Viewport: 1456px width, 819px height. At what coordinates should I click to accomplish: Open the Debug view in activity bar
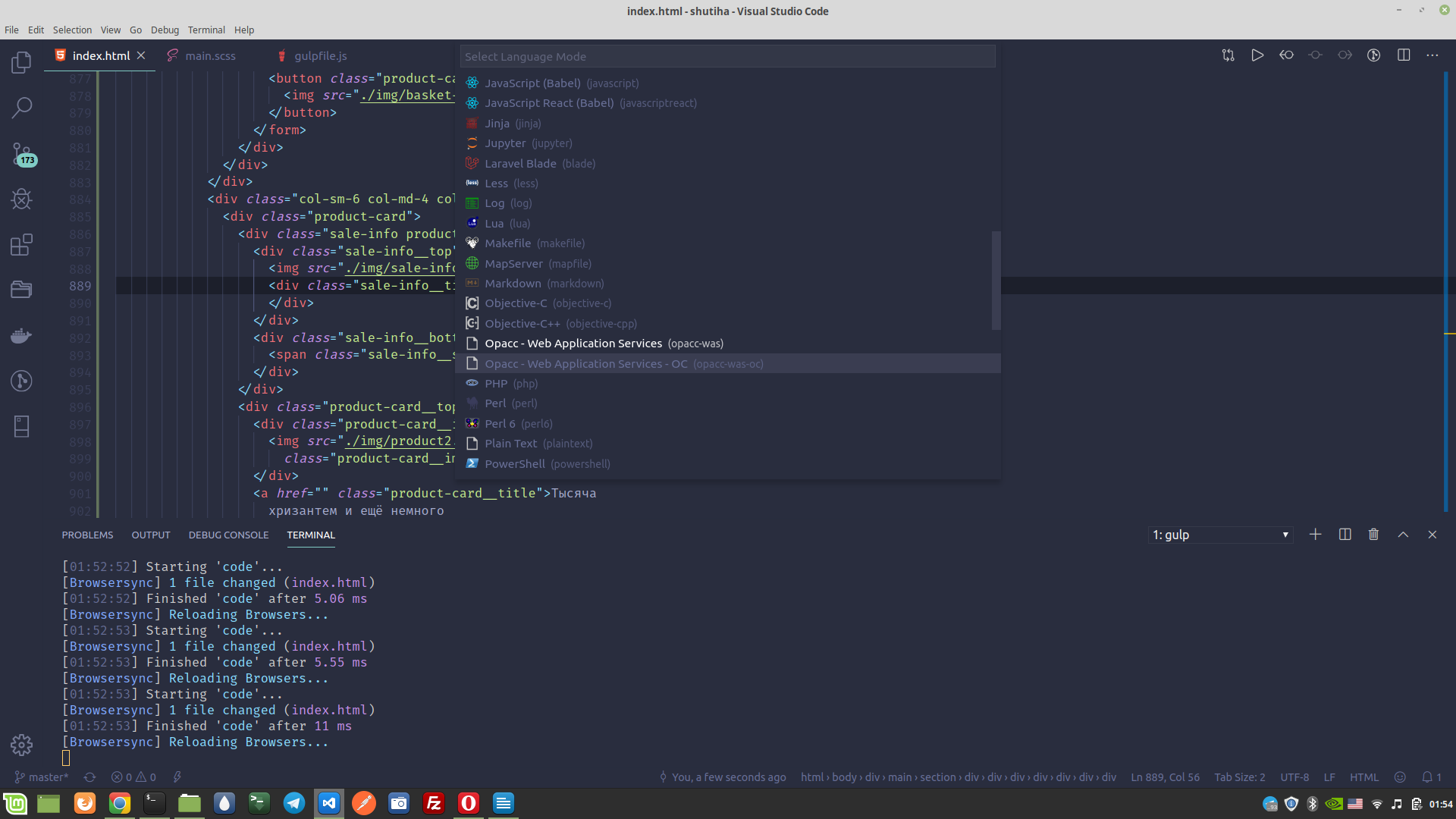21,199
